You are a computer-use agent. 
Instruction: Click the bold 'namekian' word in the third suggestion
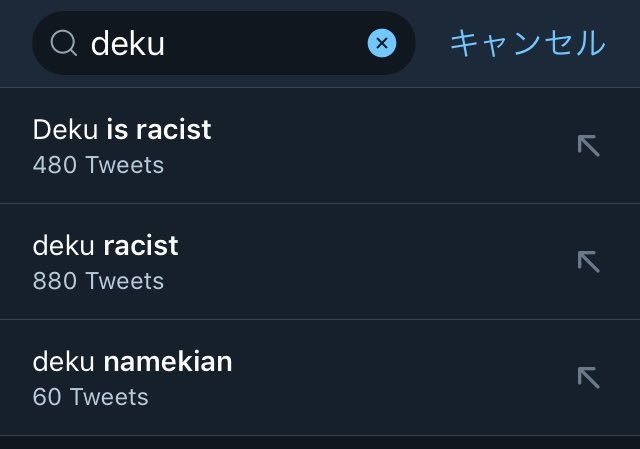[168, 362]
